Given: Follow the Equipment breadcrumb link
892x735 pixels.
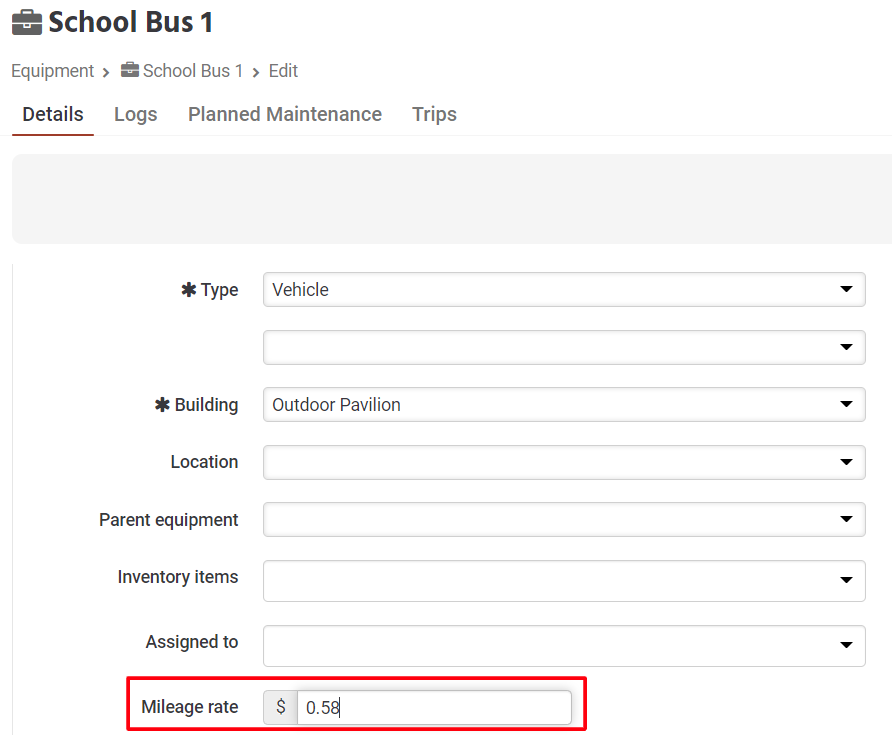Looking at the screenshot, I should (x=52, y=71).
